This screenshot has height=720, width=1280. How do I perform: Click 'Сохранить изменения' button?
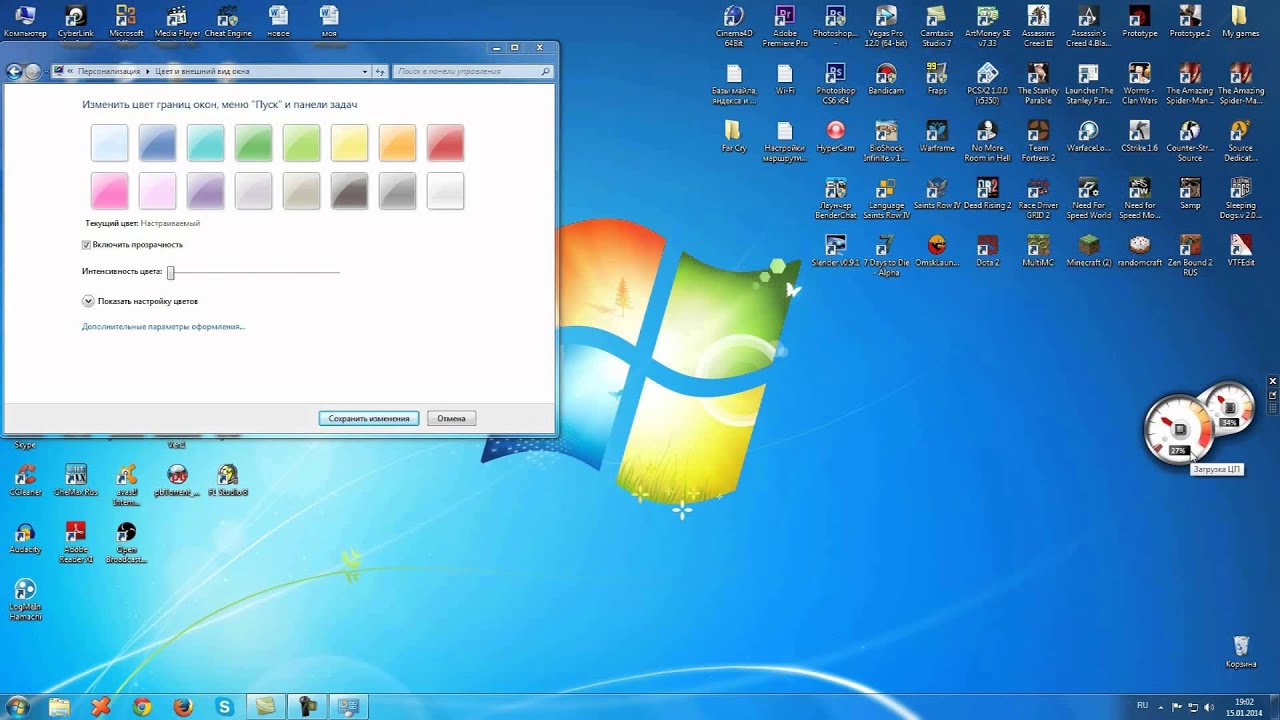point(369,418)
